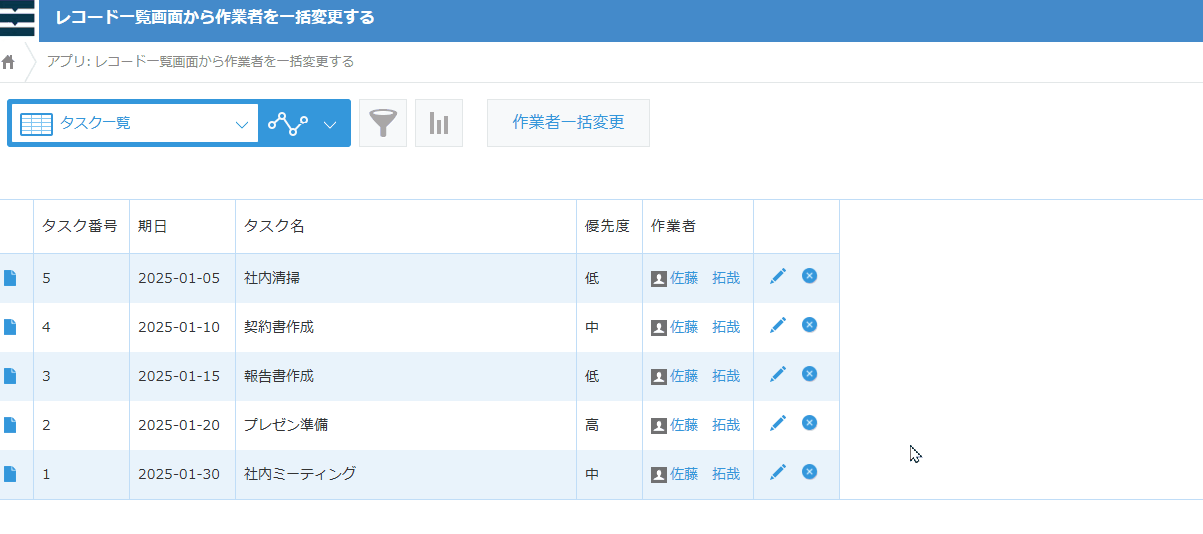Delete the 社内ミーティング record
The image size is (1203, 534).
coord(809,472)
